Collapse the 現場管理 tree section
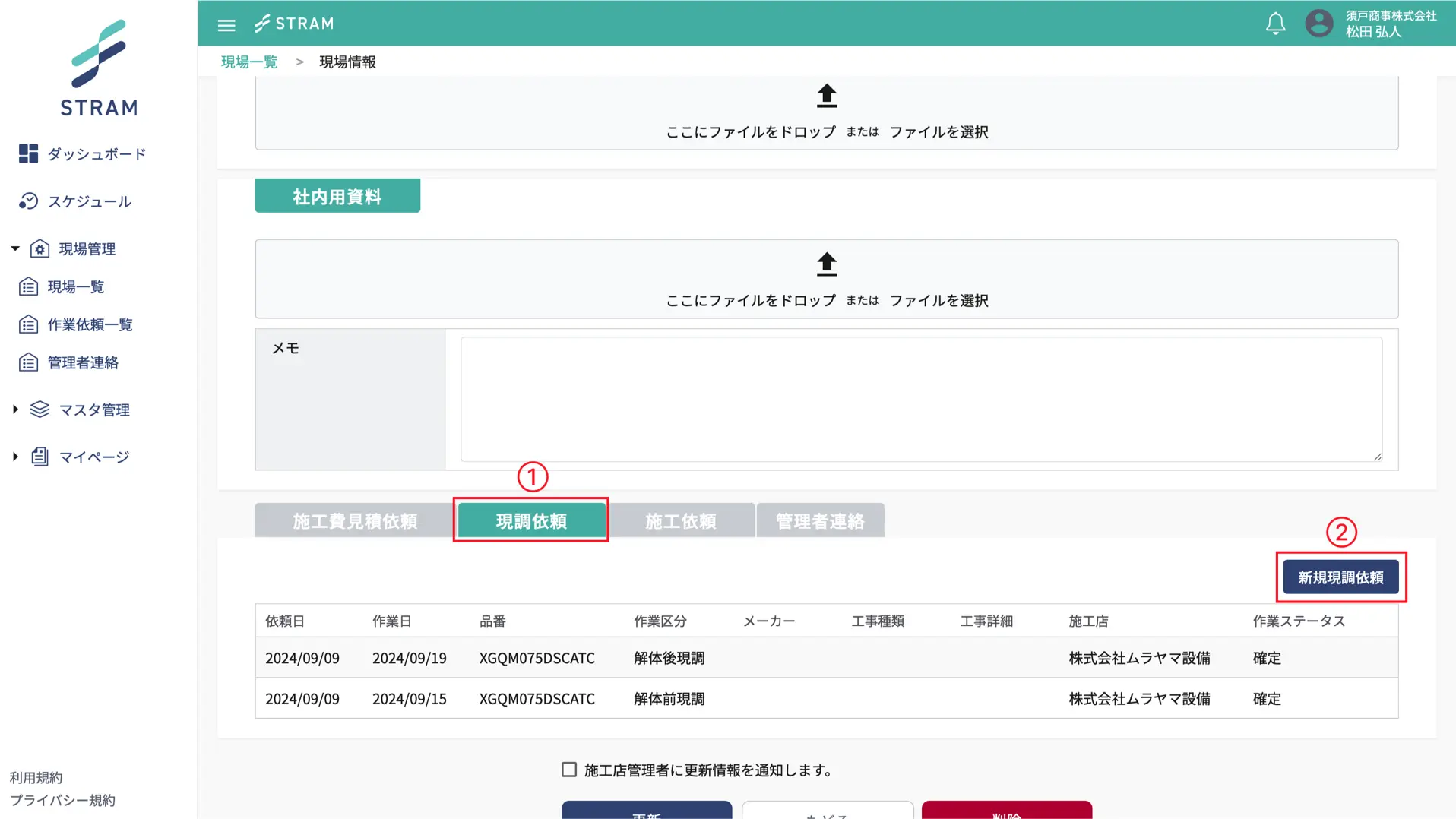 tap(15, 248)
